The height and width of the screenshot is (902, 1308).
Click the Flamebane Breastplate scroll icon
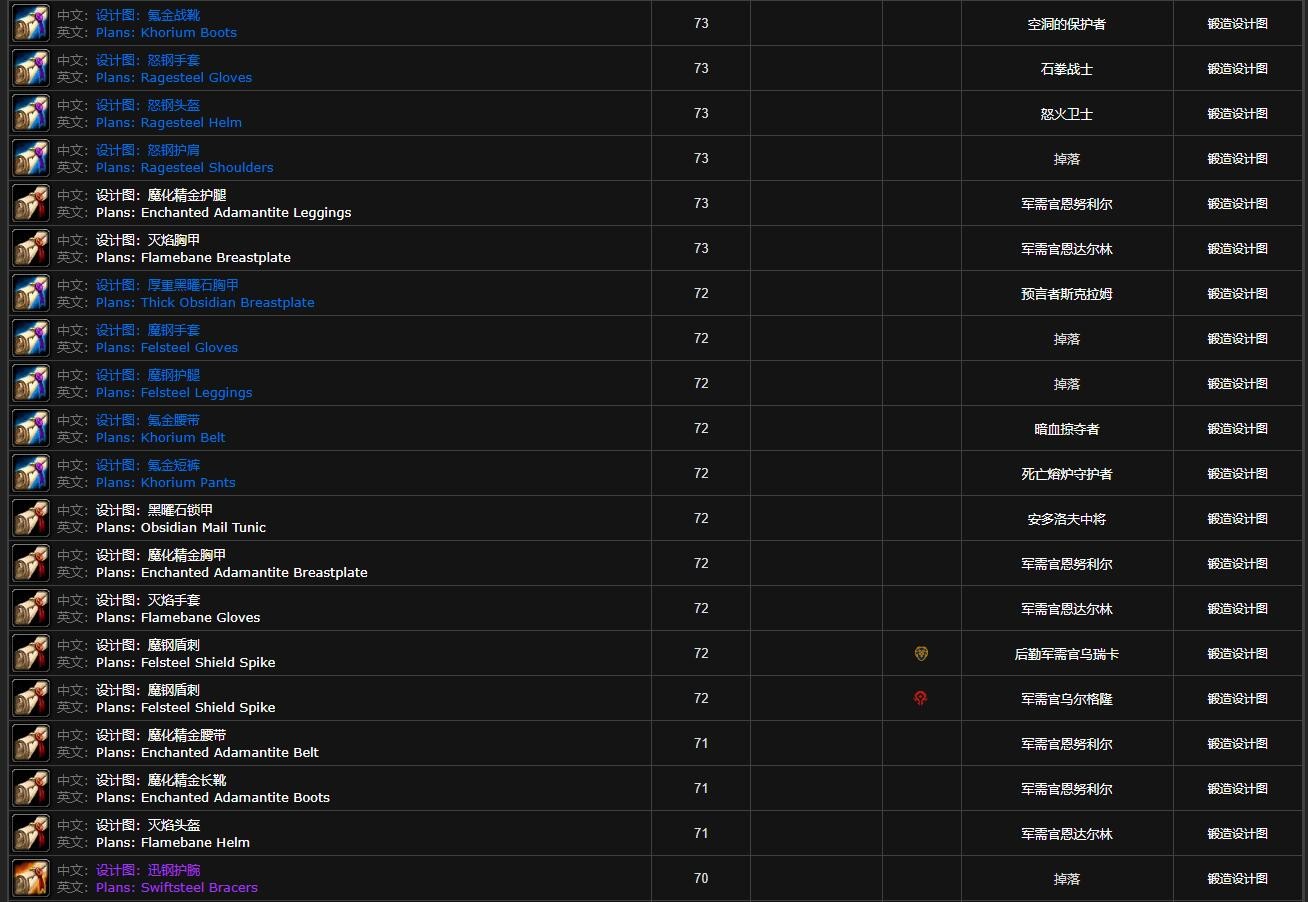31,249
